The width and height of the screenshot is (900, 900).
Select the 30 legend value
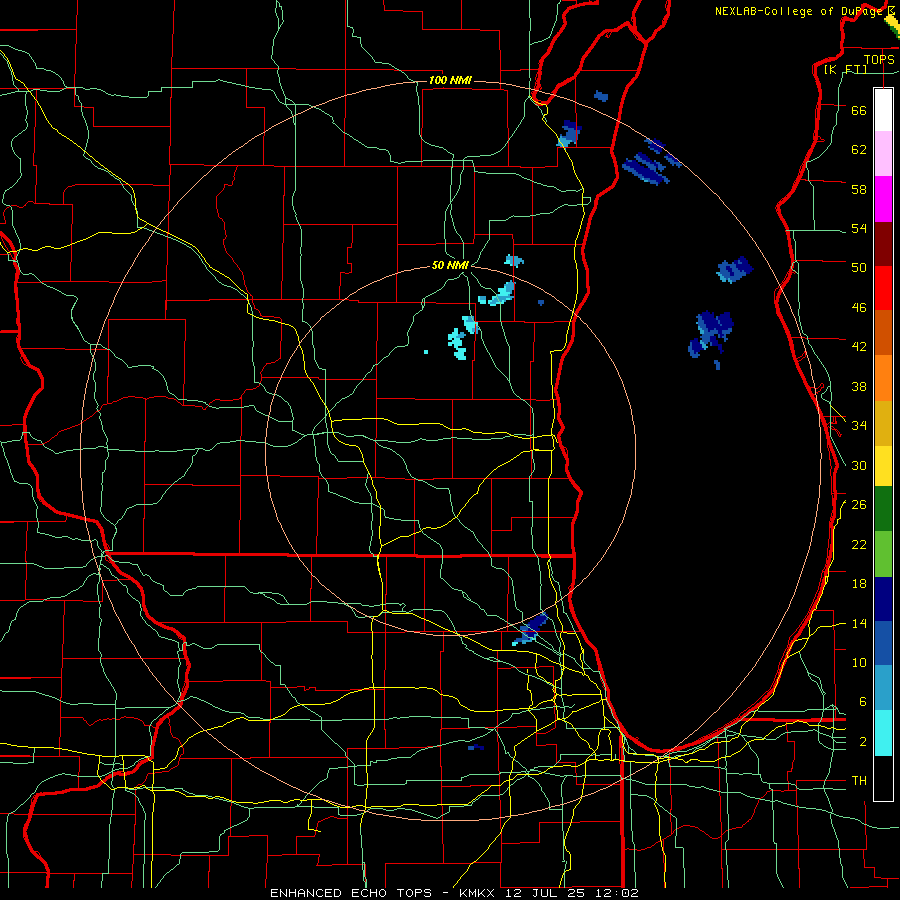859,465
